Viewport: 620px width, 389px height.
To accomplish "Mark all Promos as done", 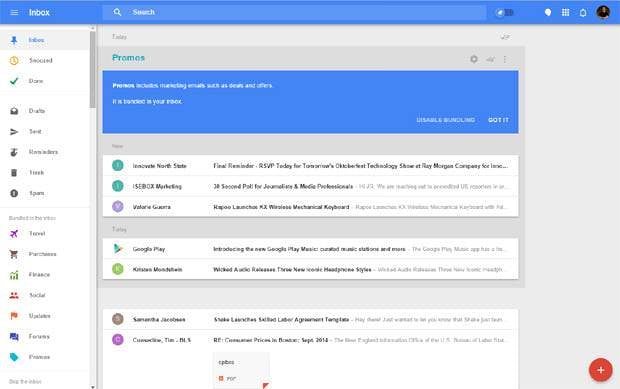I will click(490, 59).
